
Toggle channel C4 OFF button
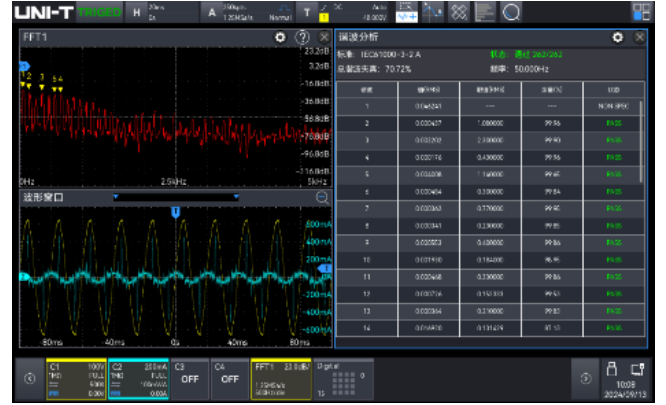pos(229,378)
